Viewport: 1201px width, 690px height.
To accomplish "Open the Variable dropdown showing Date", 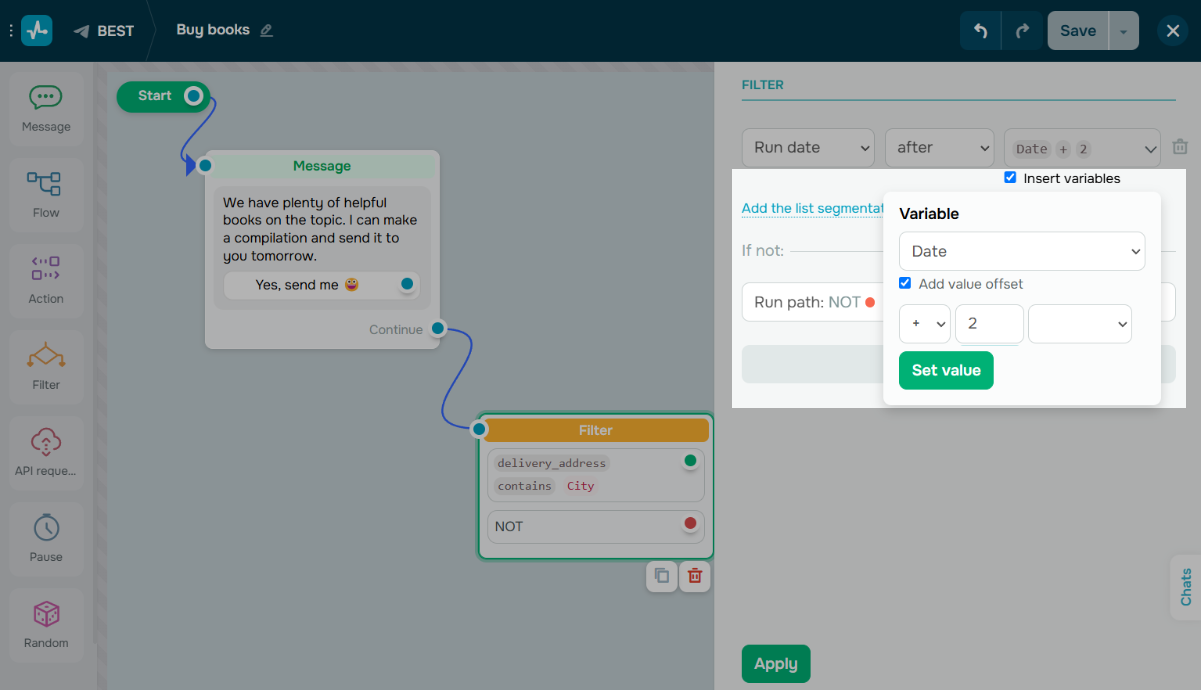I will pos(1022,251).
